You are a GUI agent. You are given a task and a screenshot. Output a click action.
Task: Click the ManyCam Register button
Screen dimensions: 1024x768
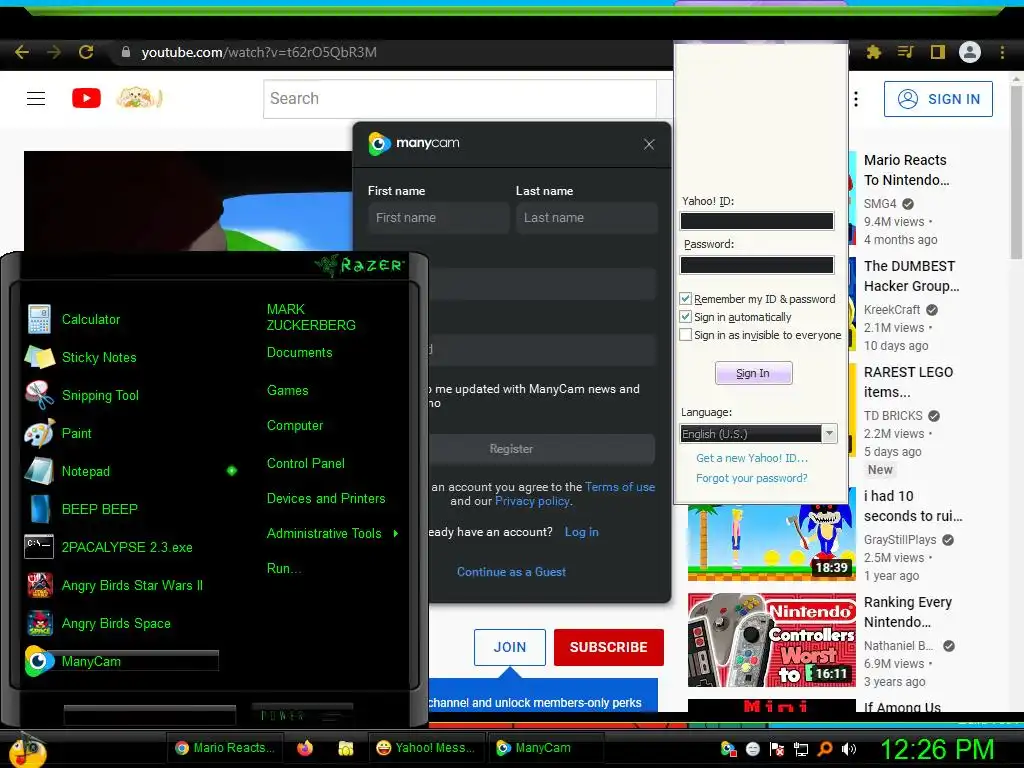pos(541,449)
